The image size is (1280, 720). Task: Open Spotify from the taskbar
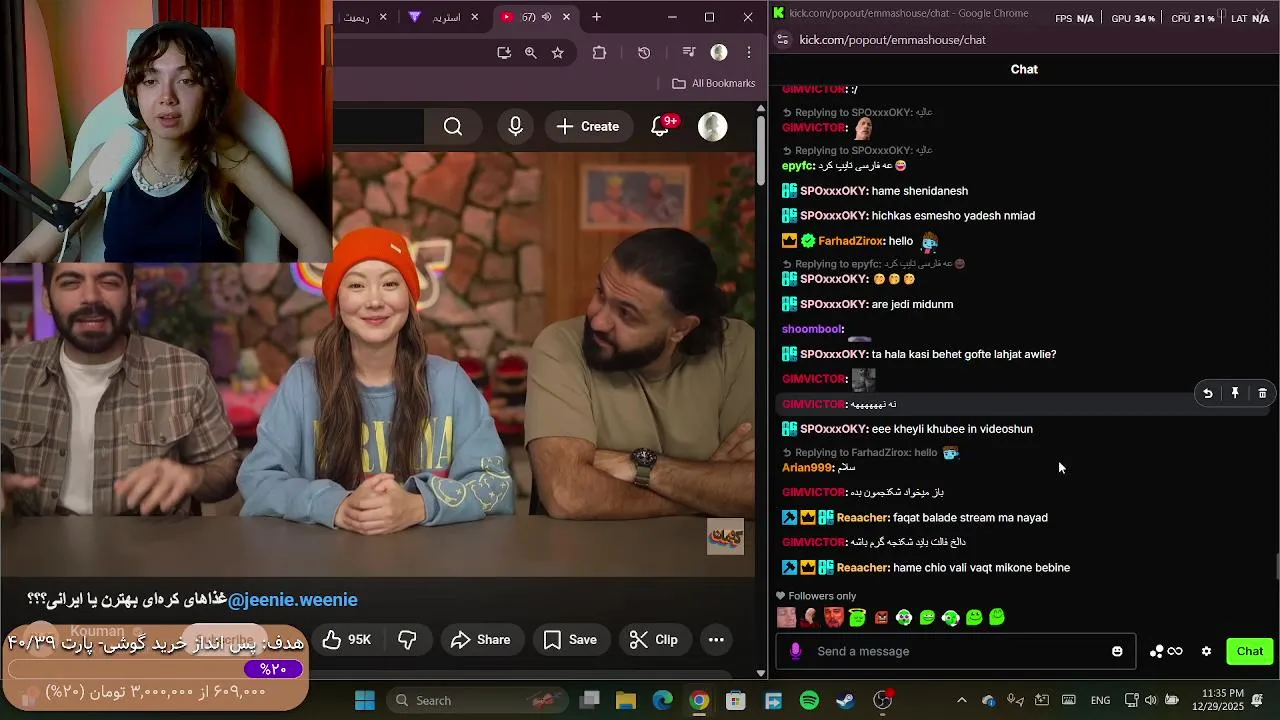point(810,700)
